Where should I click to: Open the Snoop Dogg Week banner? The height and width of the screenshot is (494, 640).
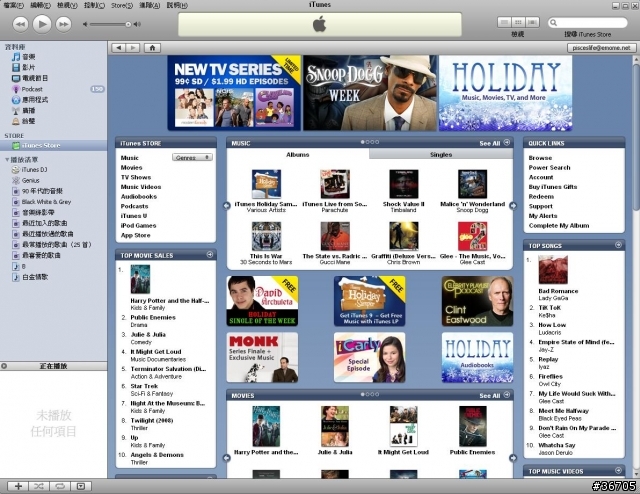370,93
